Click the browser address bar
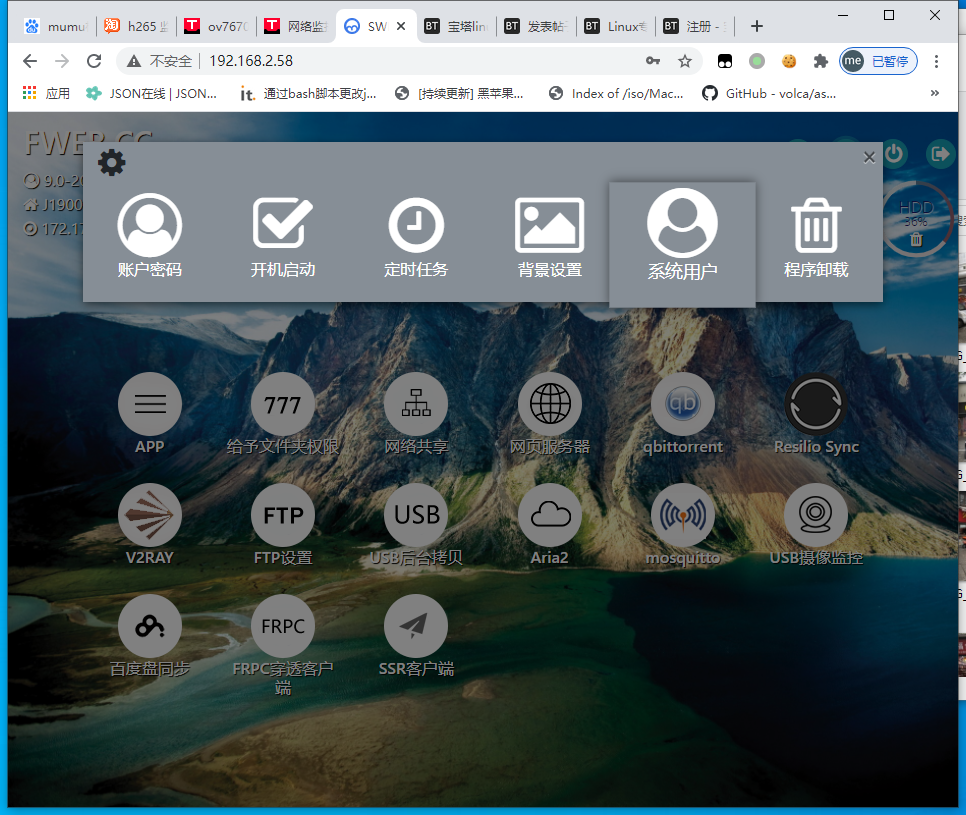Screen dimensions: 966x815 tap(400, 61)
